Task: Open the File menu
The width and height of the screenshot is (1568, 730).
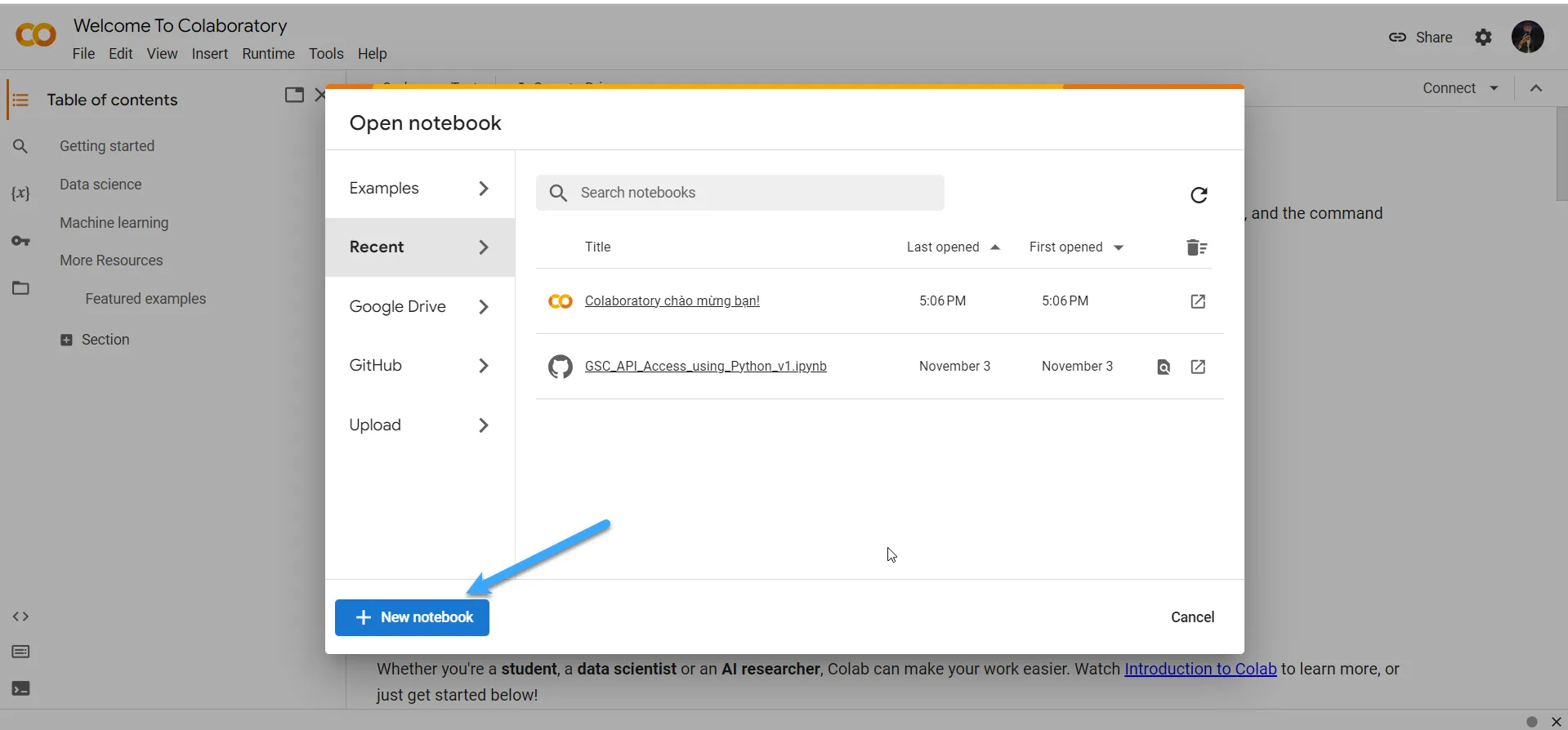Action: (x=83, y=54)
